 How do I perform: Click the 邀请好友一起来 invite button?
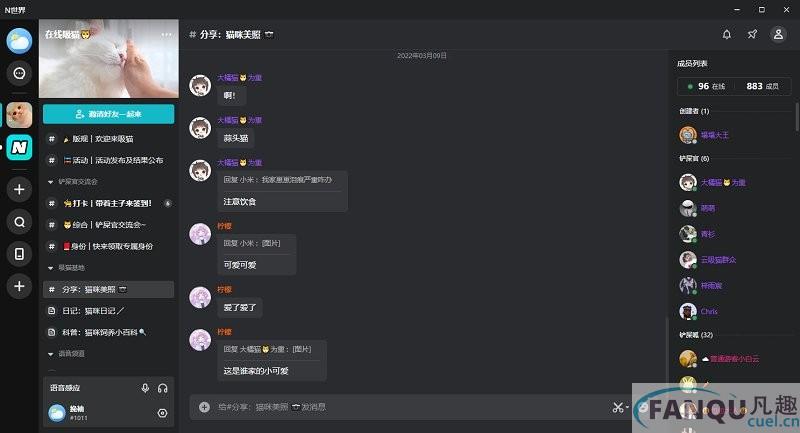click(108, 114)
